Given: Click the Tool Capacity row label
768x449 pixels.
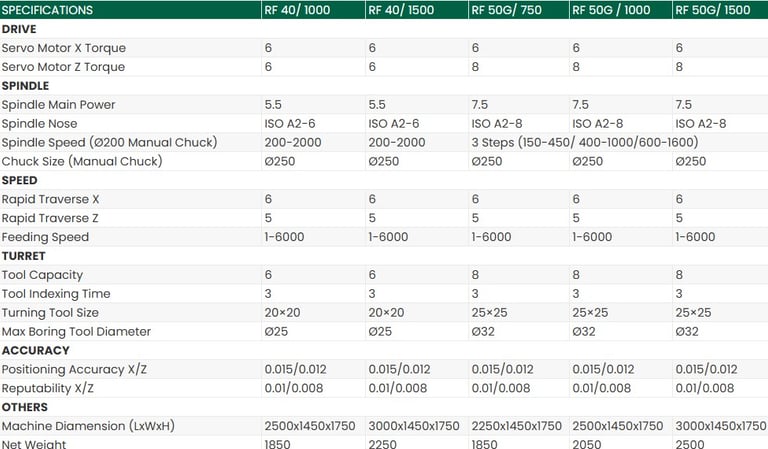Looking at the screenshot, I should (x=42, y=275).
